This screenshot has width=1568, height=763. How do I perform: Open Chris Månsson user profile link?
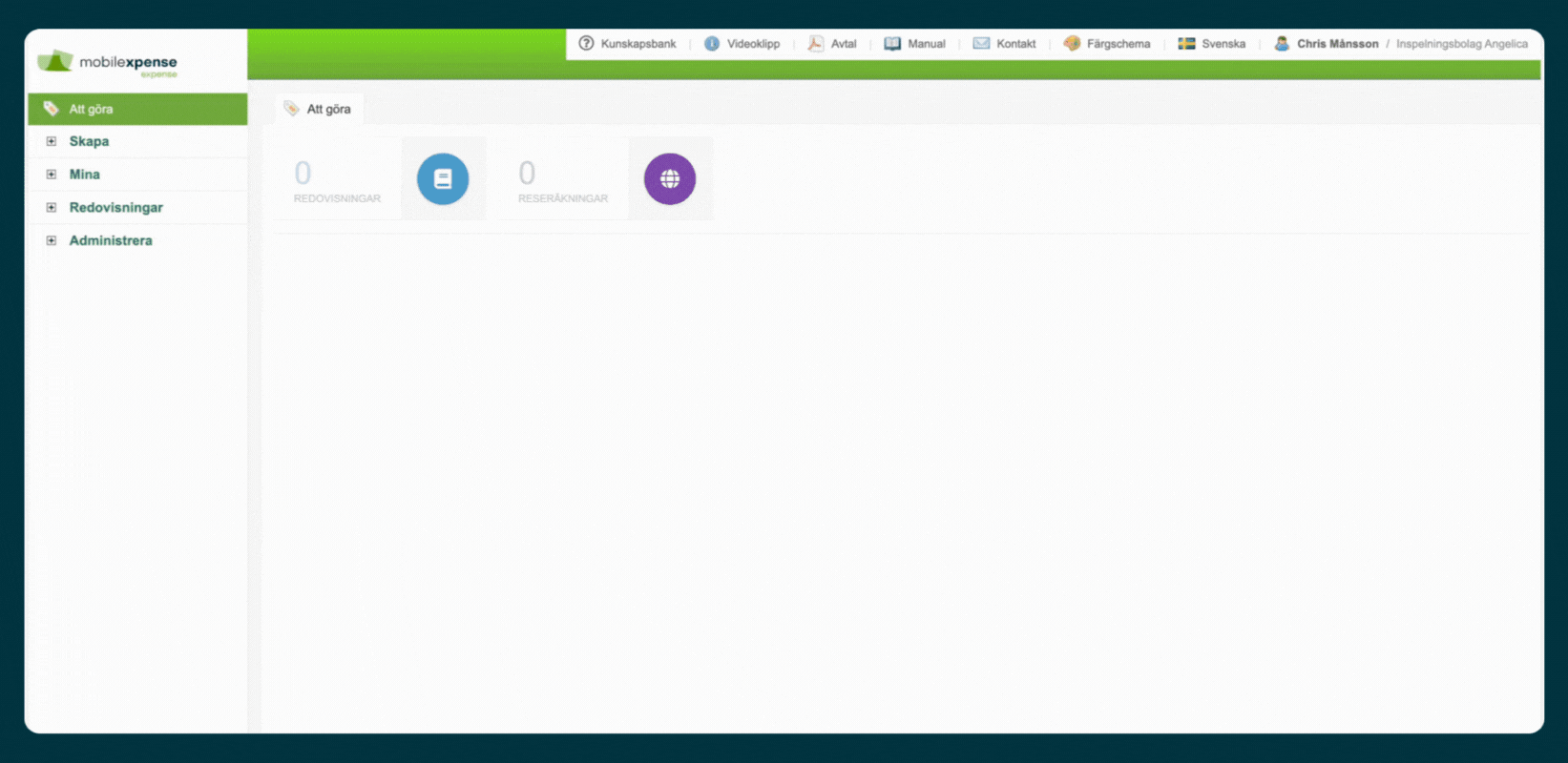click(1337, 44)
